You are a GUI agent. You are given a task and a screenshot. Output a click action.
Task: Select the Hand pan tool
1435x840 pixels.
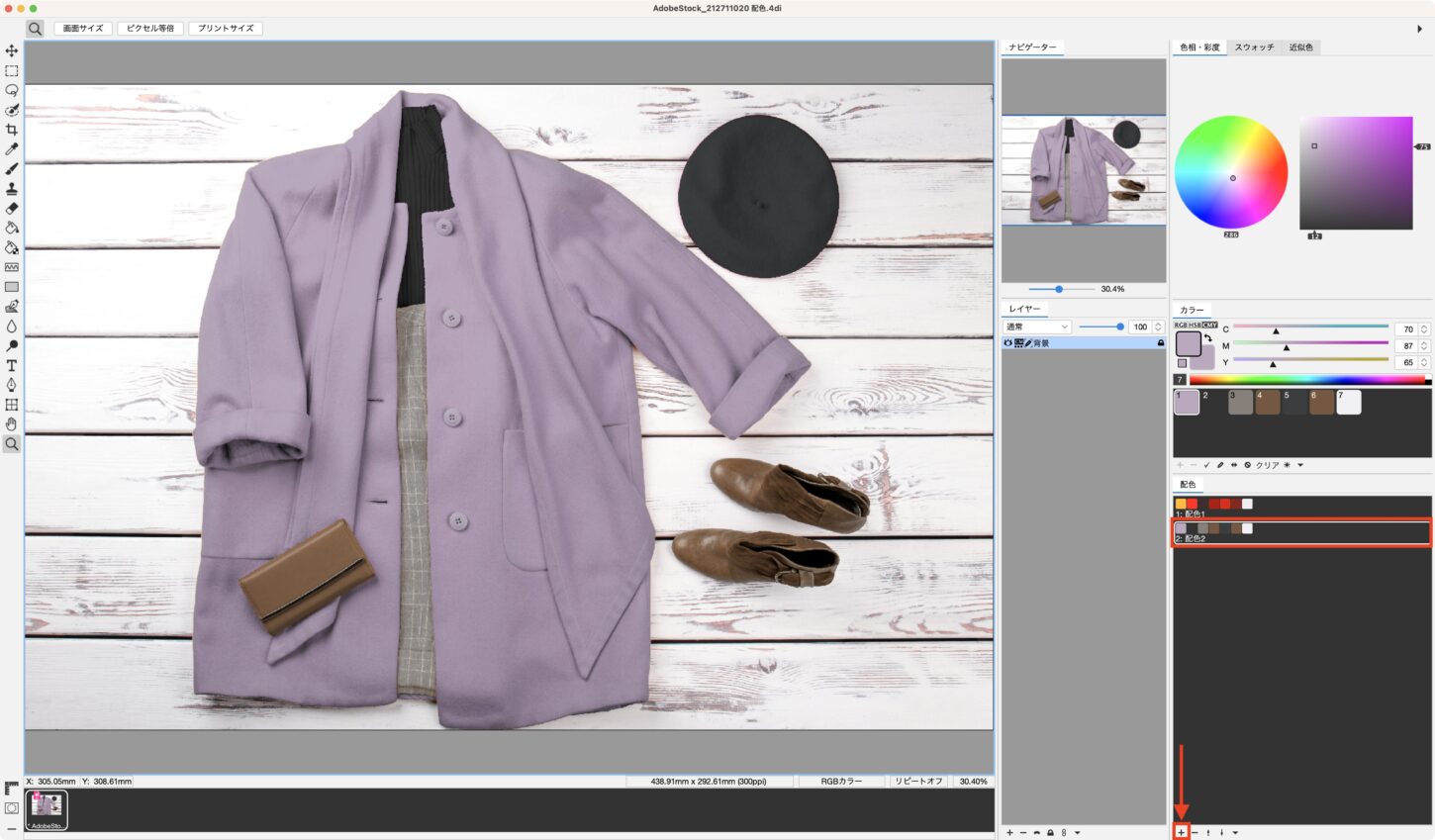(12, 424)
